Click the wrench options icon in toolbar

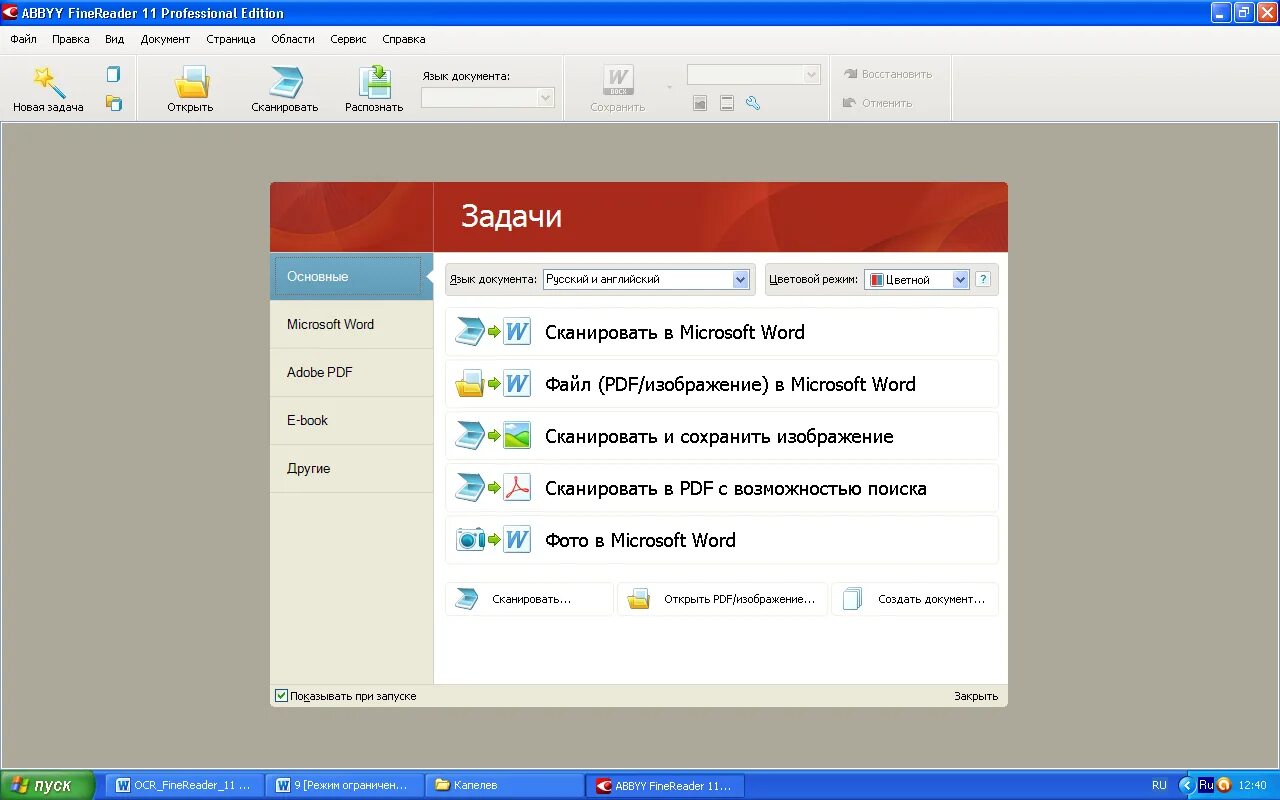[x=753, y=103]
